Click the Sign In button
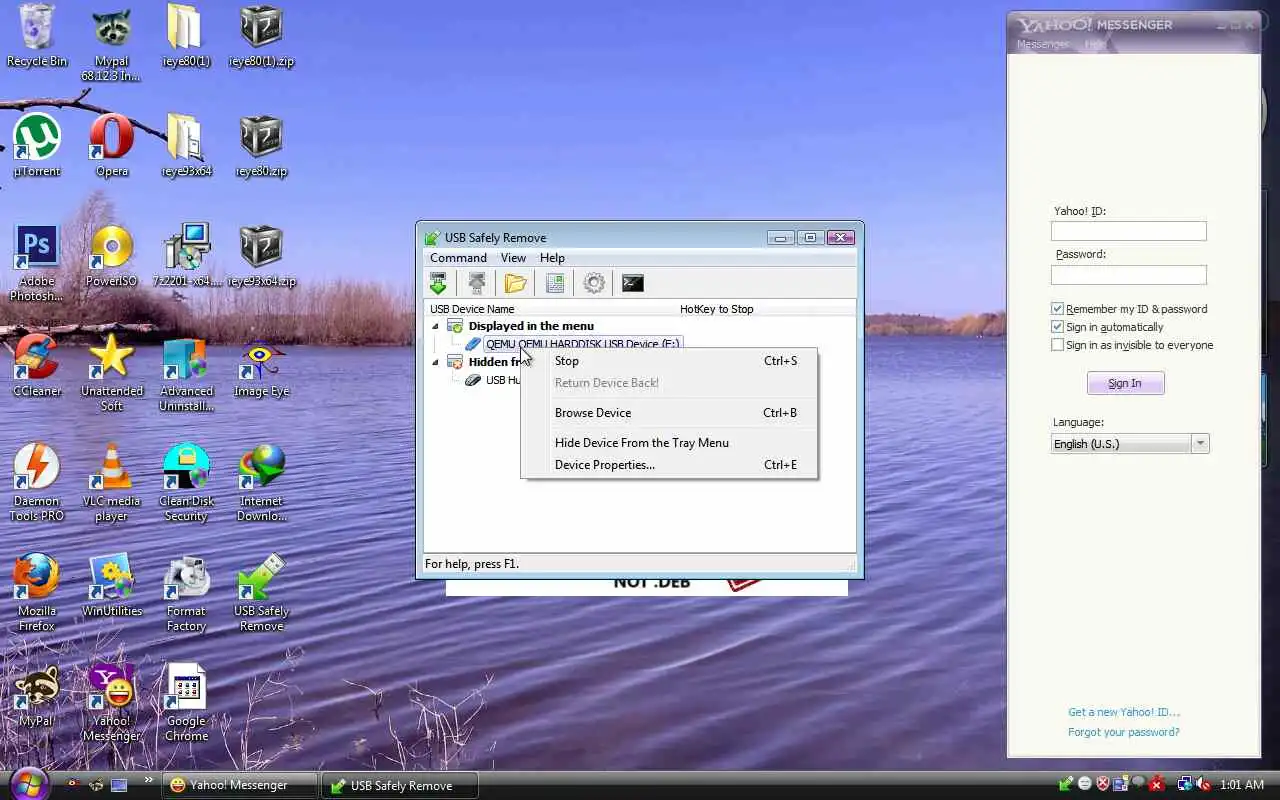1280x800 pixels. coord(1125,383)
